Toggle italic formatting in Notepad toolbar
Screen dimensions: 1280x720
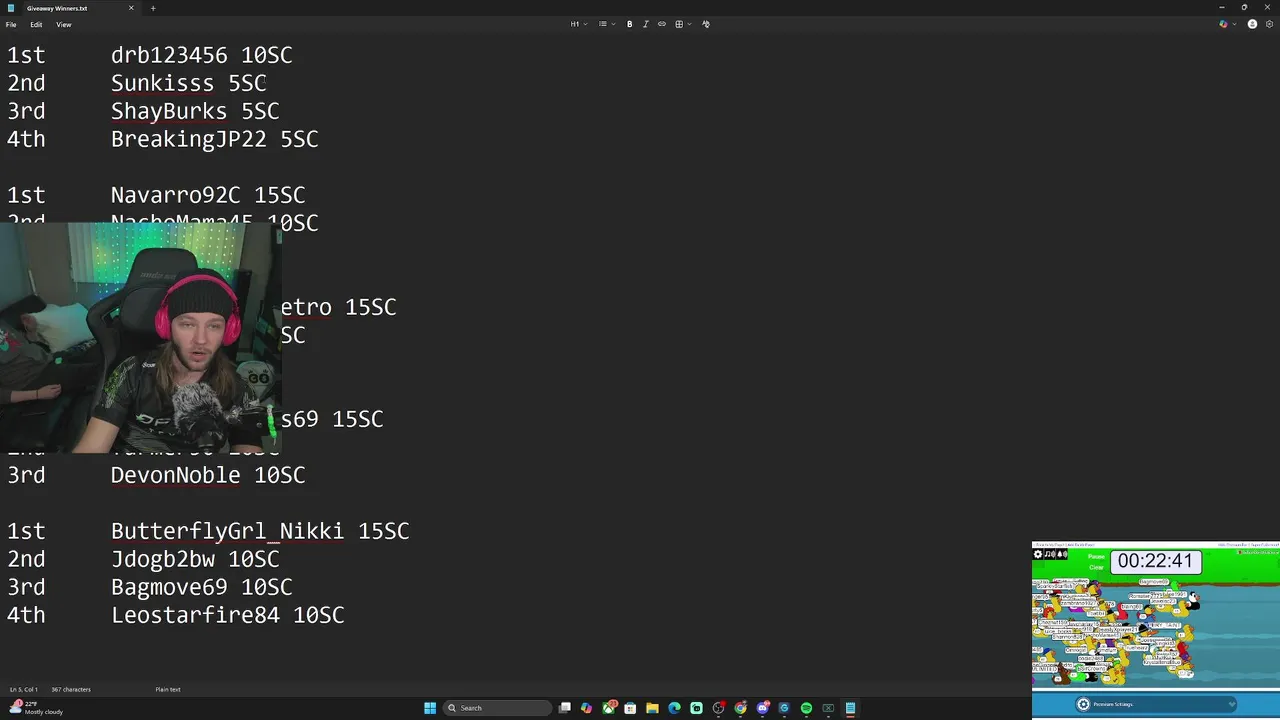(x=645, y=24)
